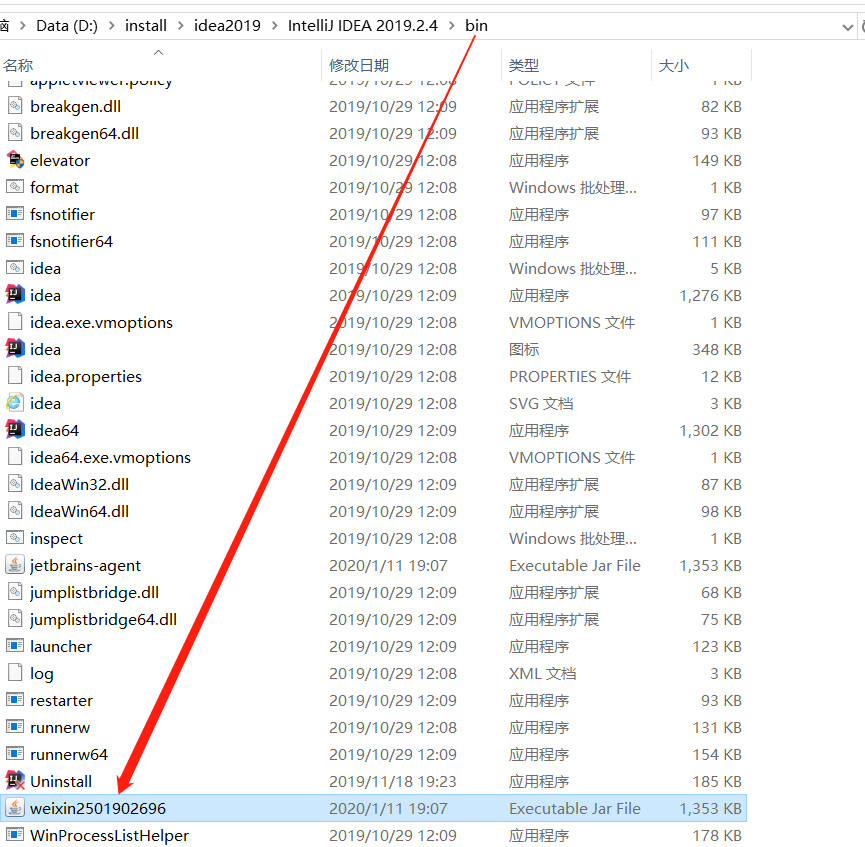Click the inspect batch file icon
The width and height of the screenshot is (865, 847).
pyautogui.click(x=15, y=537)
